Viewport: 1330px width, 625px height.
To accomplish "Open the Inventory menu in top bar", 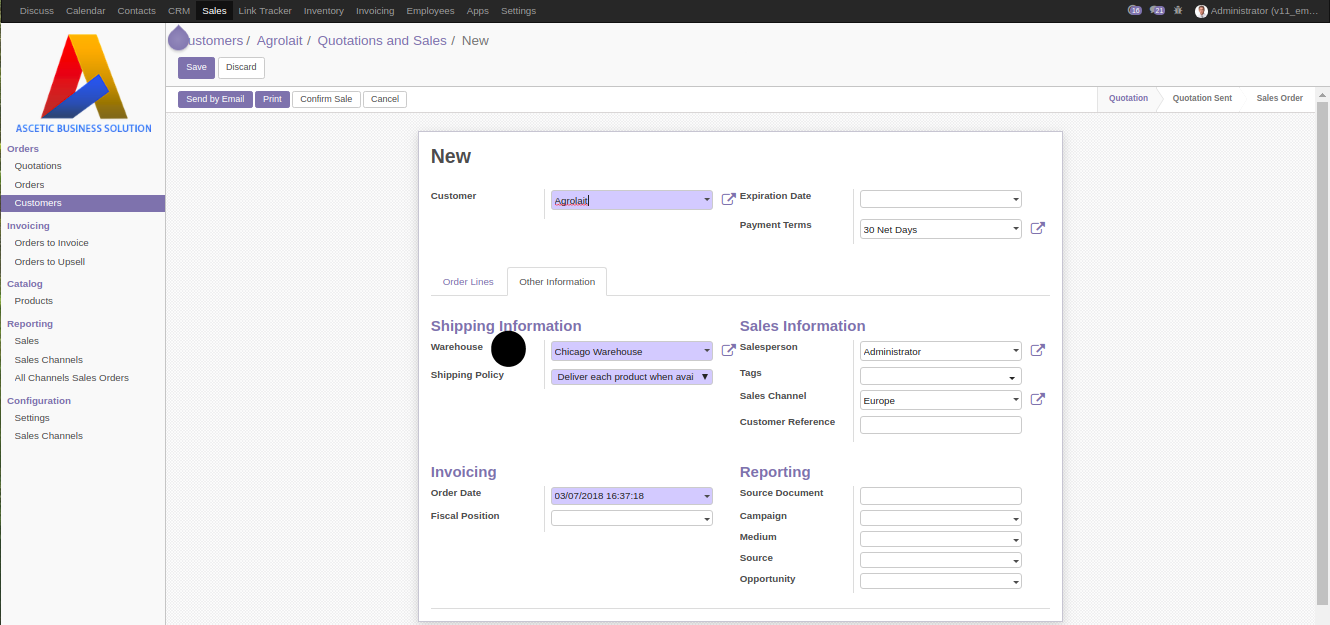I will 323,11.
